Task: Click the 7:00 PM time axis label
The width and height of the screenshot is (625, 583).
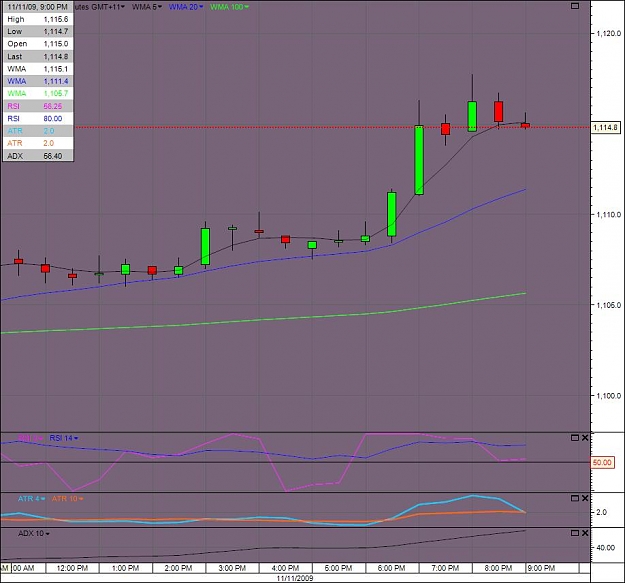Action: (445, 568)
